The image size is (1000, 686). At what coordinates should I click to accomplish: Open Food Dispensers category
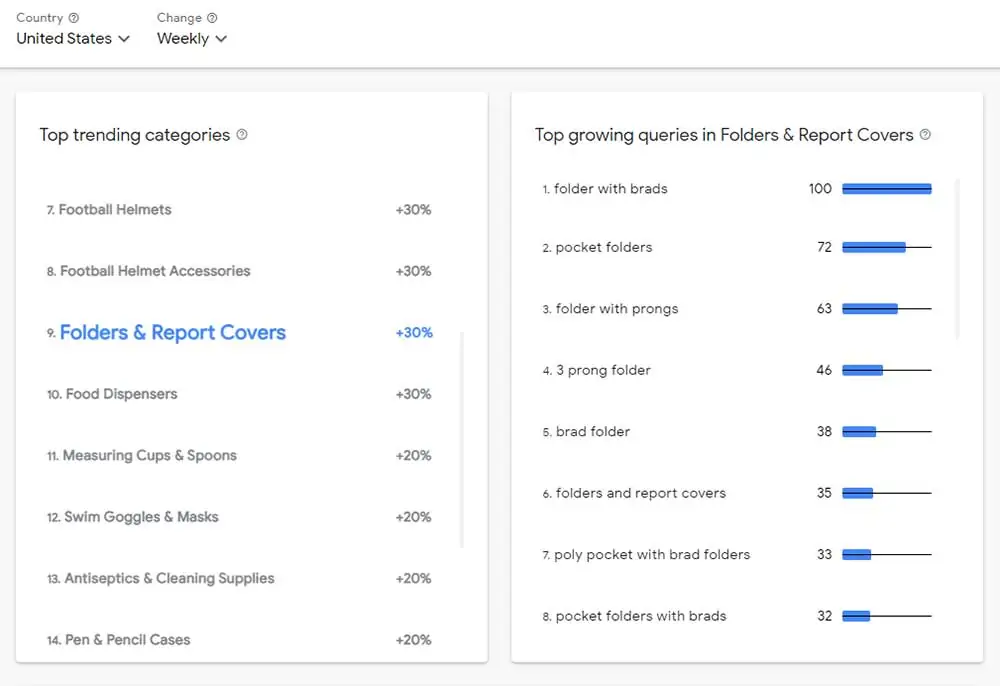121,394
